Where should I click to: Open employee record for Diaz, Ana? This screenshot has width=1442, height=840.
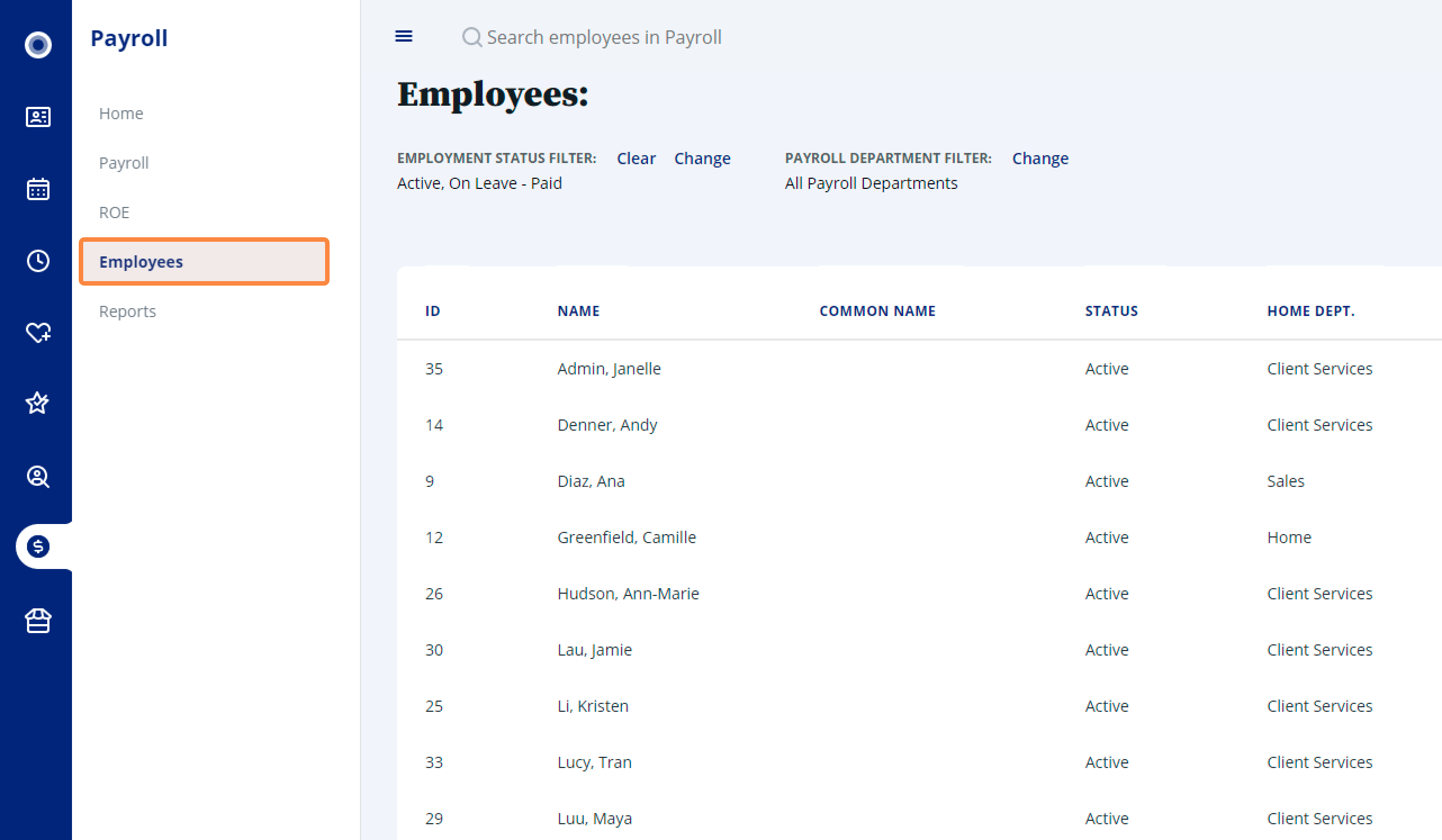[x=591, y=481]
